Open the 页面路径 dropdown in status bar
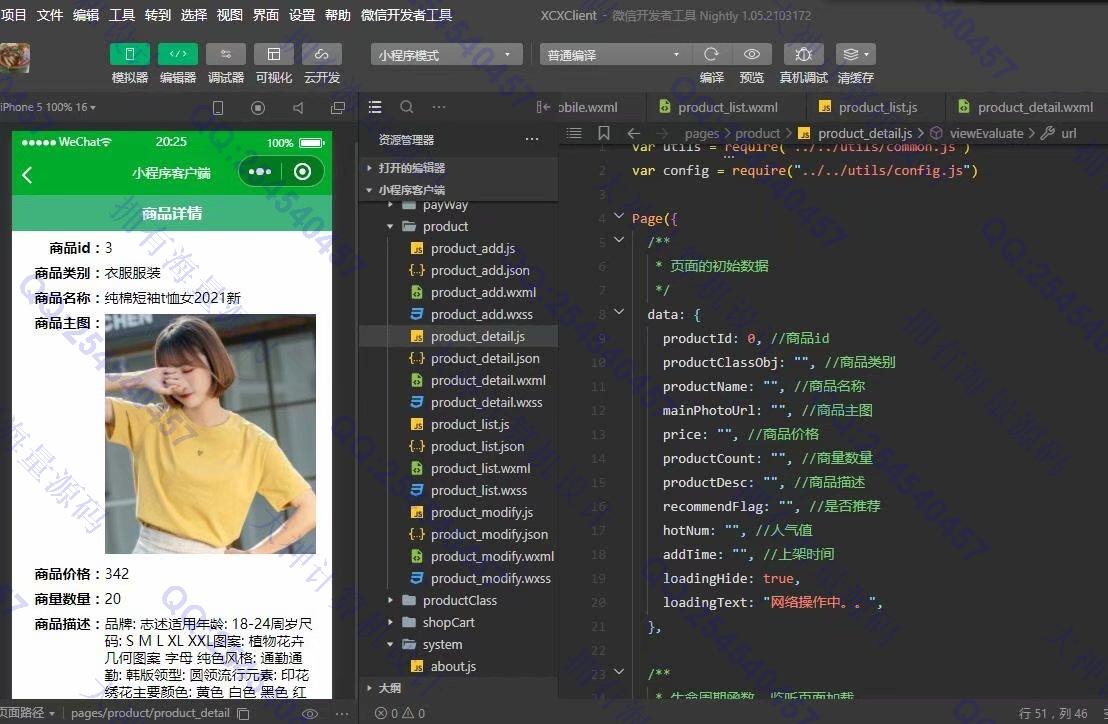The height and width of the screenshot is (724, 1108). point(28,713)
